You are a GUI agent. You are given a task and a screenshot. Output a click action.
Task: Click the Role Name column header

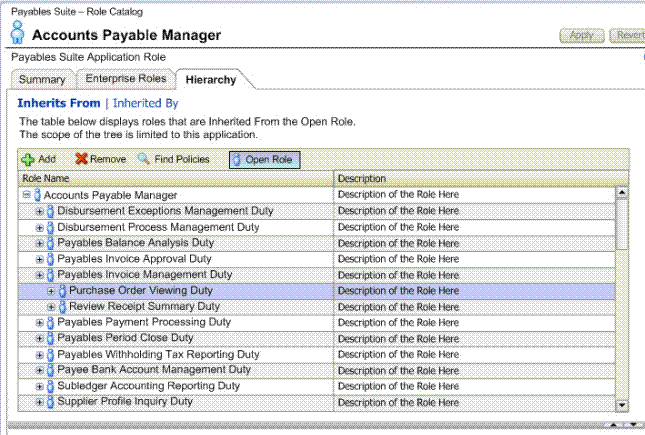coord(176,179)
